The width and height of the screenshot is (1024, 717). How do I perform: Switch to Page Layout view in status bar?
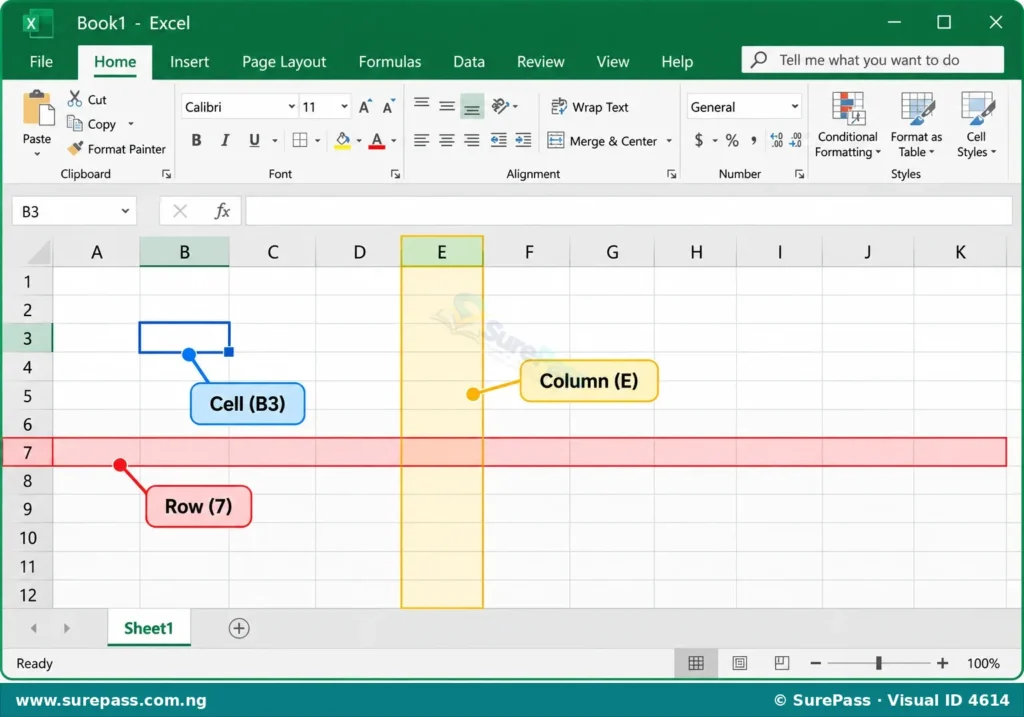(x=739, y=663)
